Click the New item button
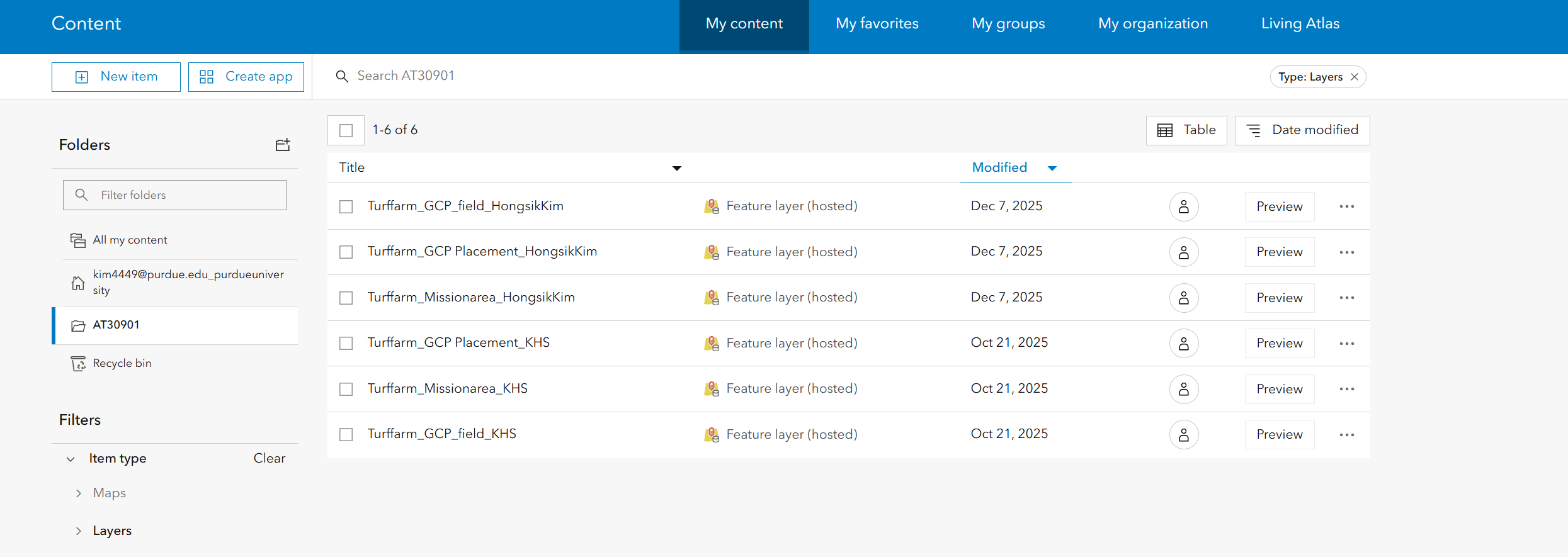This screenshot has width=1568, height=557. click(x=116, y=77)
